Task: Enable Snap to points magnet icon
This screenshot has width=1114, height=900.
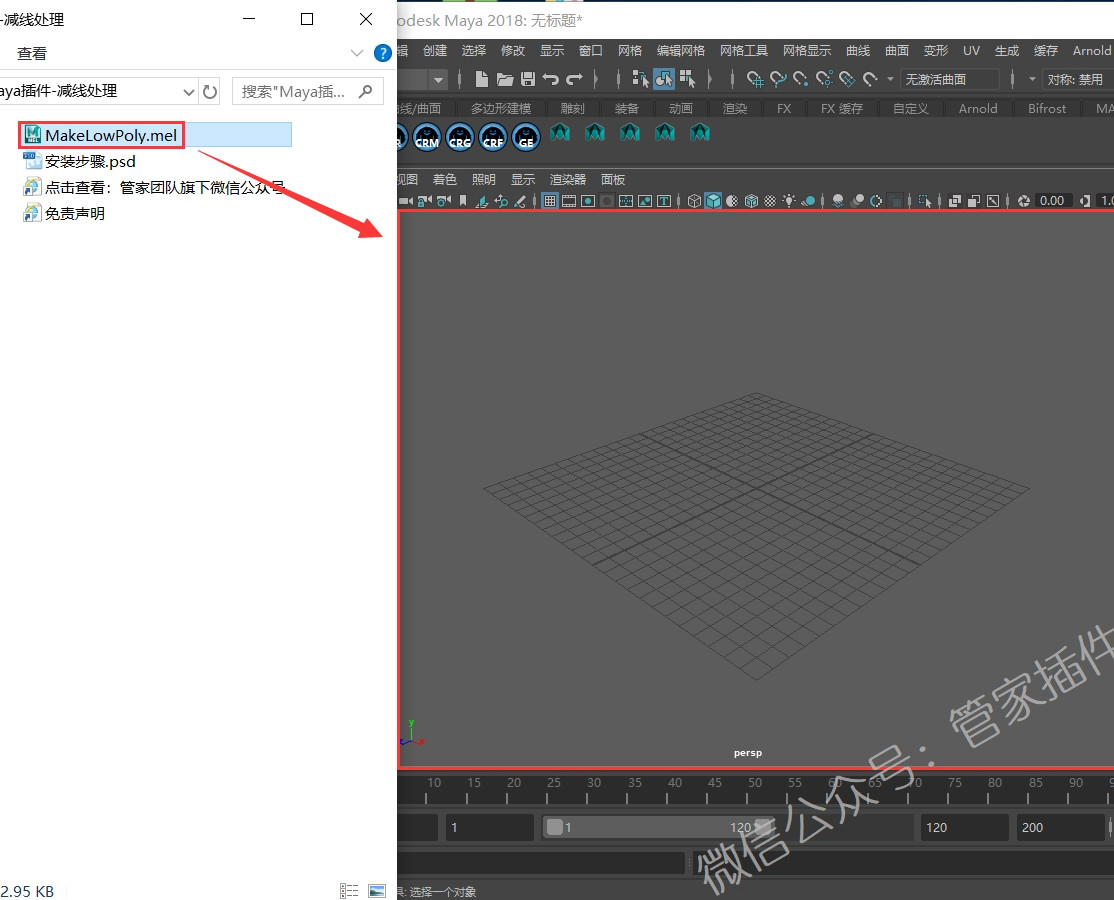Action: [801, 79]
